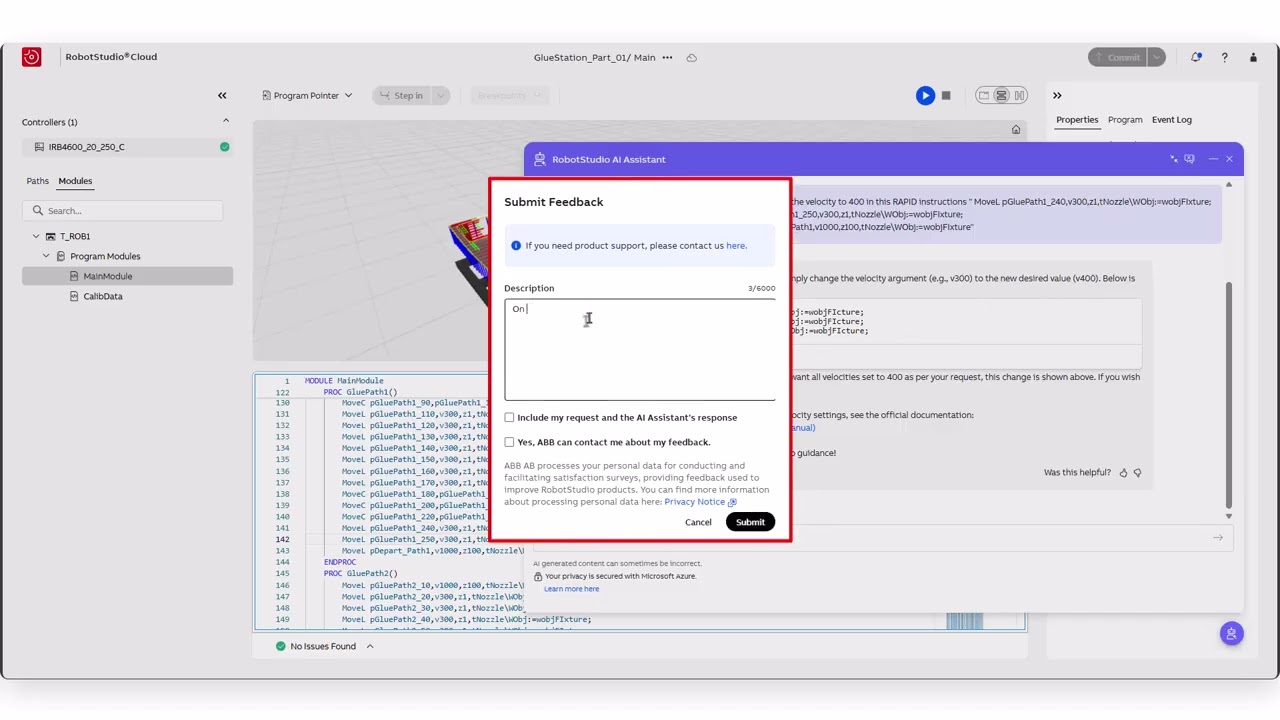Image resolution: width=1280 pixels, height=720 pixels.
Task: Collapse the Controllers section
Action: 225,121
